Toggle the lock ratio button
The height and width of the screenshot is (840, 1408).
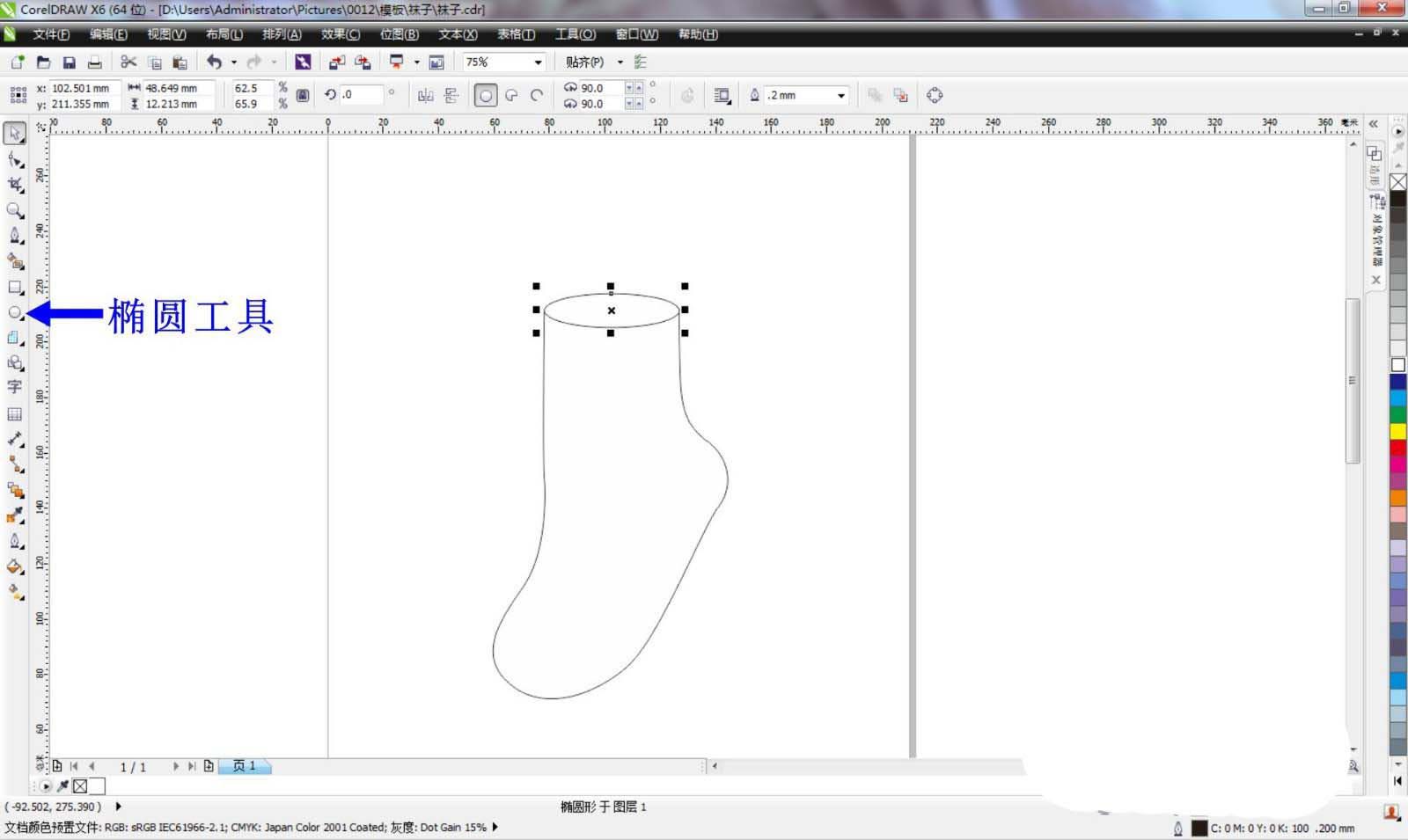point(303,95)
